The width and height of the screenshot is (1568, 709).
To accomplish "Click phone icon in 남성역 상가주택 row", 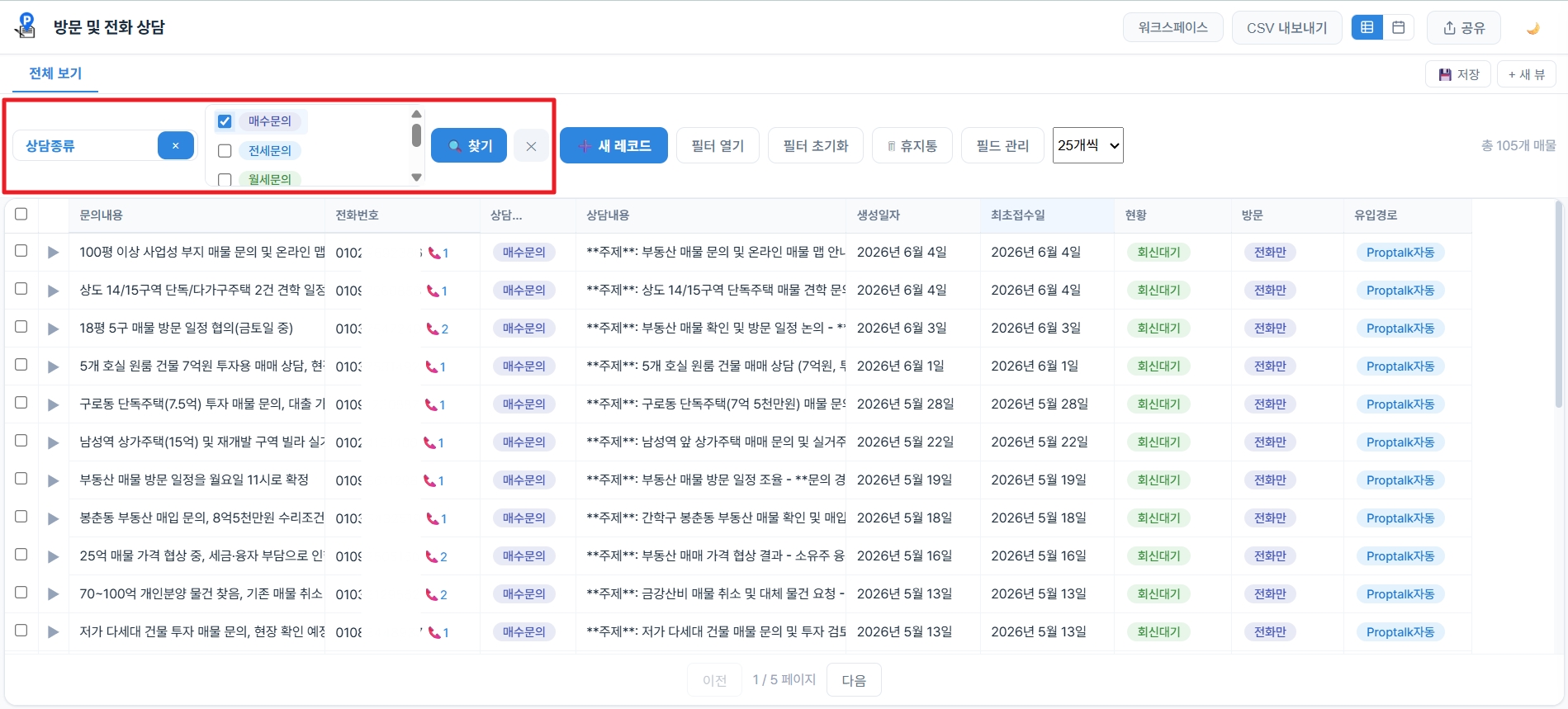I will [429, 443].
